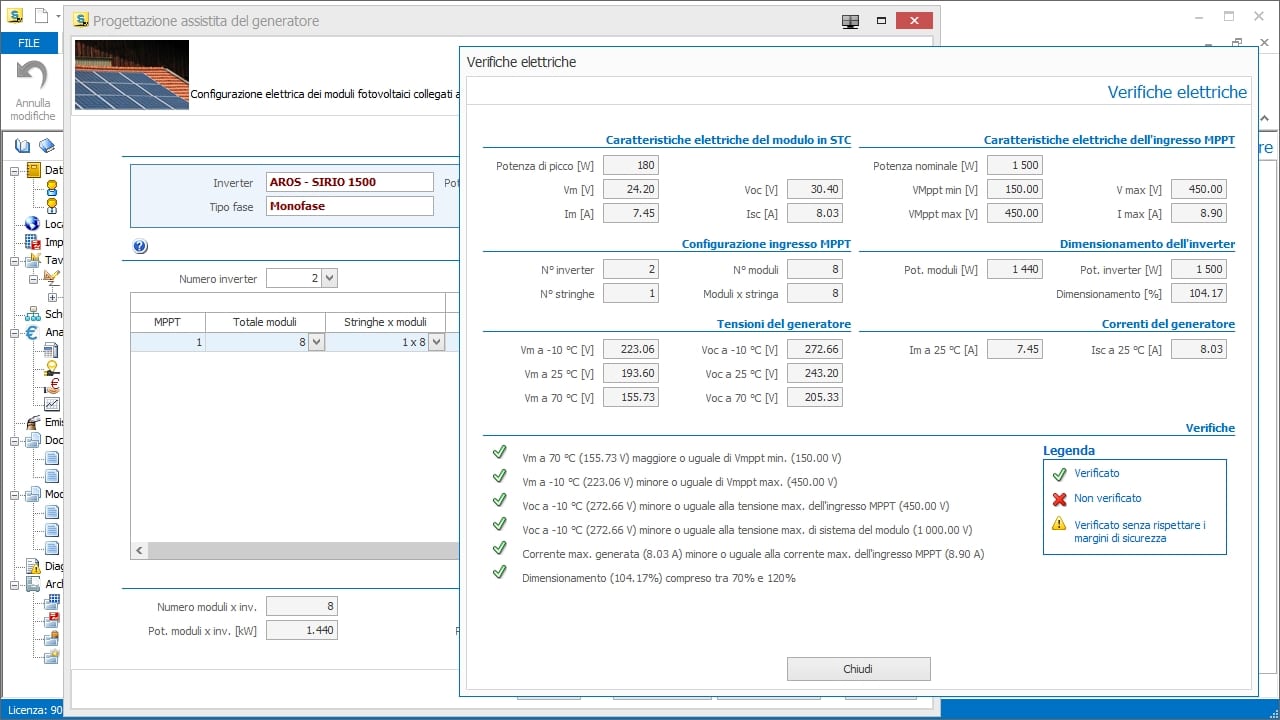This screenshot has width=1280, height=720.
Task: Click the Vm a 70 °C 155.73 field
Action: pyautogui.click(x=631, y=397)
